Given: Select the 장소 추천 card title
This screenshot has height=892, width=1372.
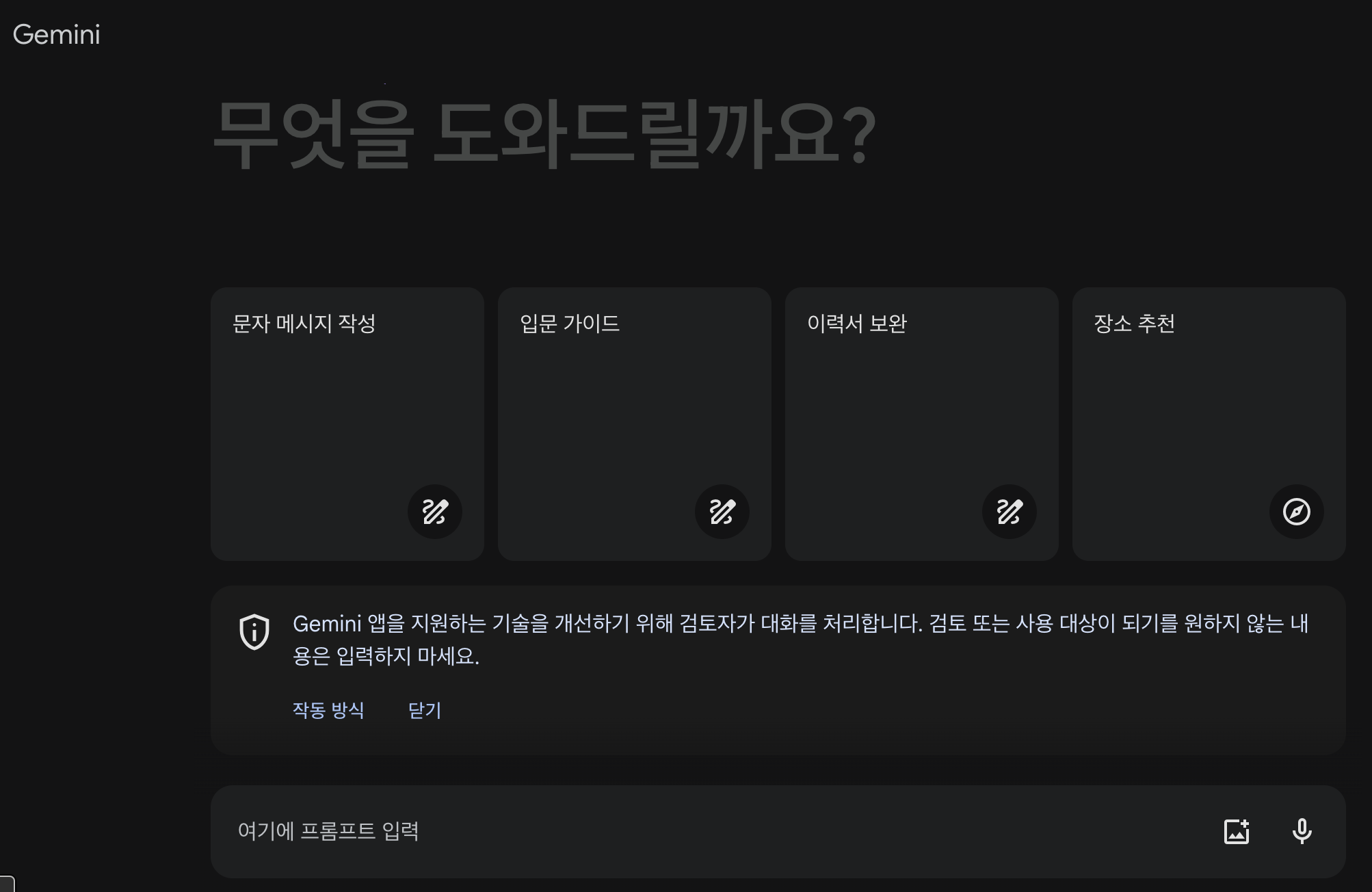Looking at the screenshot, I should (1134, 324).
